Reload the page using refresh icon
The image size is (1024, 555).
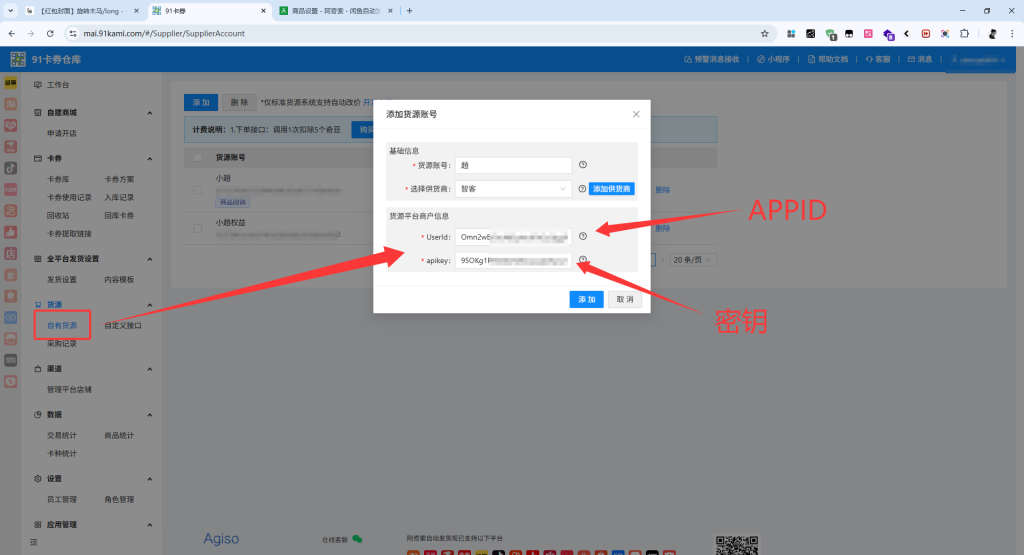50,33
